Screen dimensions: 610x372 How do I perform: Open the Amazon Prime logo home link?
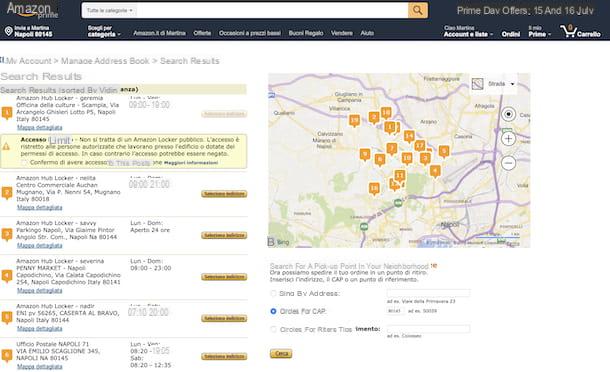point(32,11)
